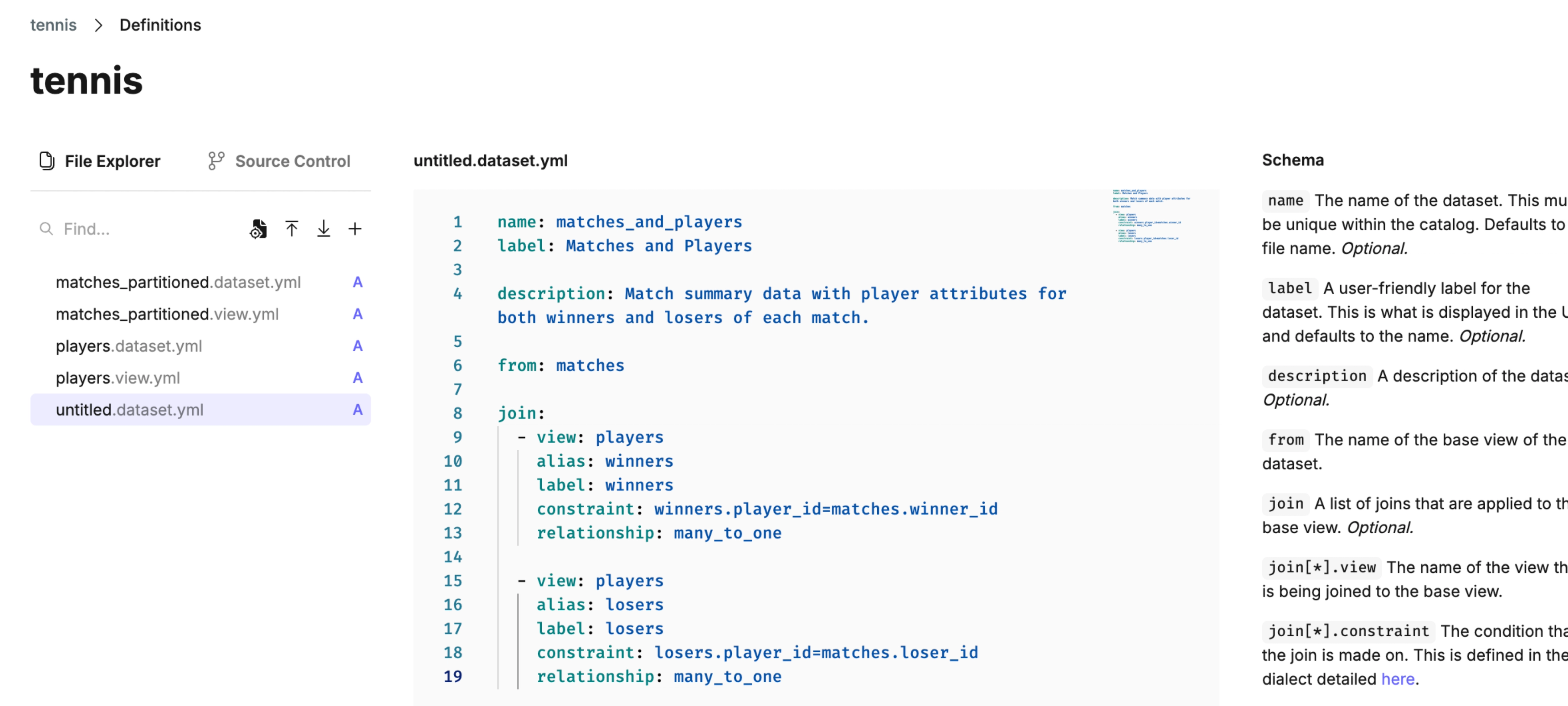Click the upload arrow icon
Image resolution: width=1568 pixels, height=706 pixels.
(x=291, y=229)
